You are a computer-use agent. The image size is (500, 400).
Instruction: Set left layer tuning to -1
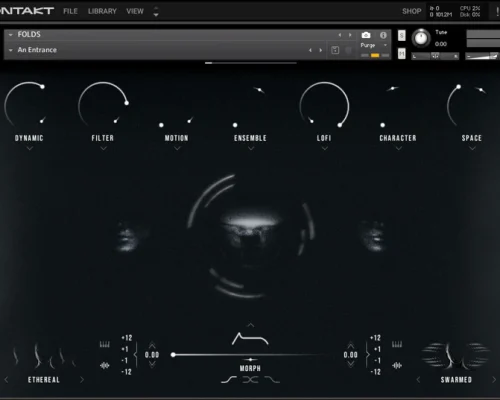[124, 361]
